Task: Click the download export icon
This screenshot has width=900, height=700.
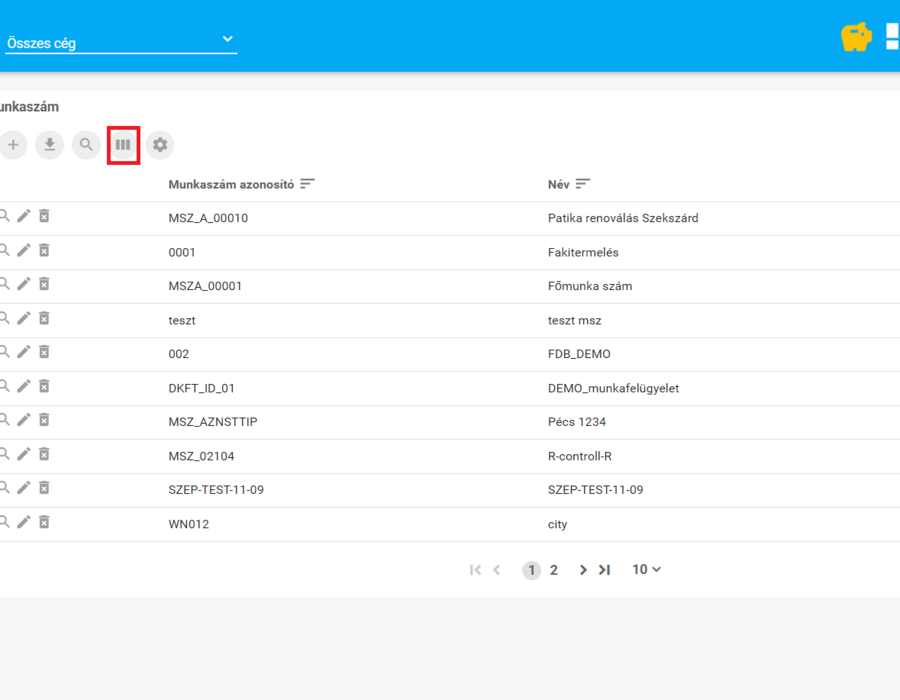Action: (x=50, y=145)
